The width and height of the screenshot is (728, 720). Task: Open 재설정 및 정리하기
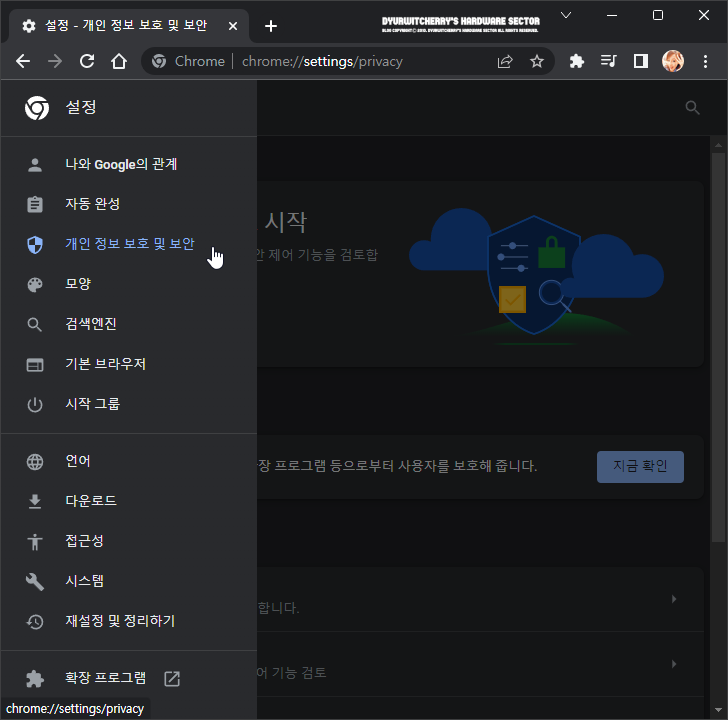tap(129, 621)
